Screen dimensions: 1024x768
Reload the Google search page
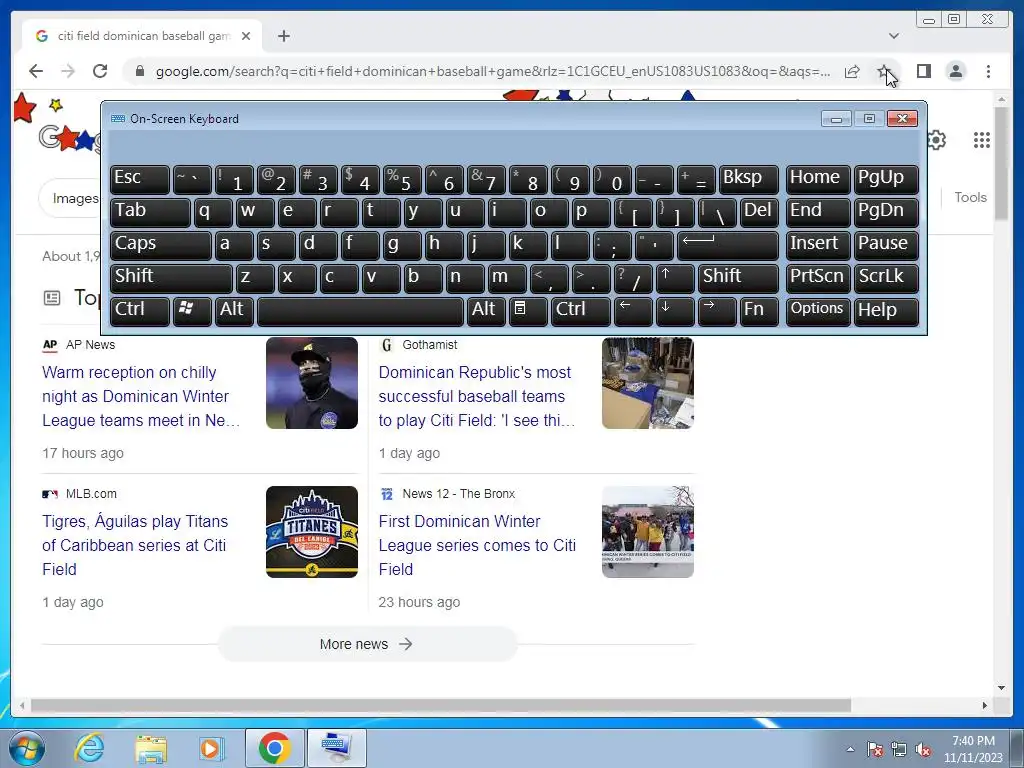point(100,71)
